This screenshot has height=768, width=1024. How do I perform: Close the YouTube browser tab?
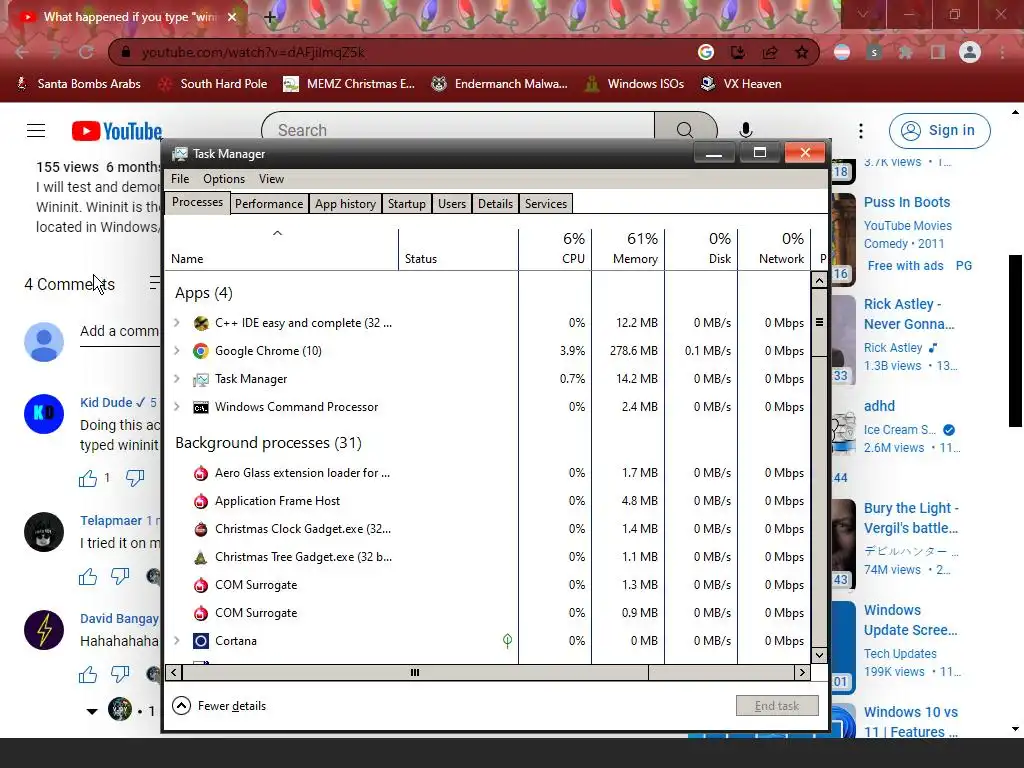(232, 17)
